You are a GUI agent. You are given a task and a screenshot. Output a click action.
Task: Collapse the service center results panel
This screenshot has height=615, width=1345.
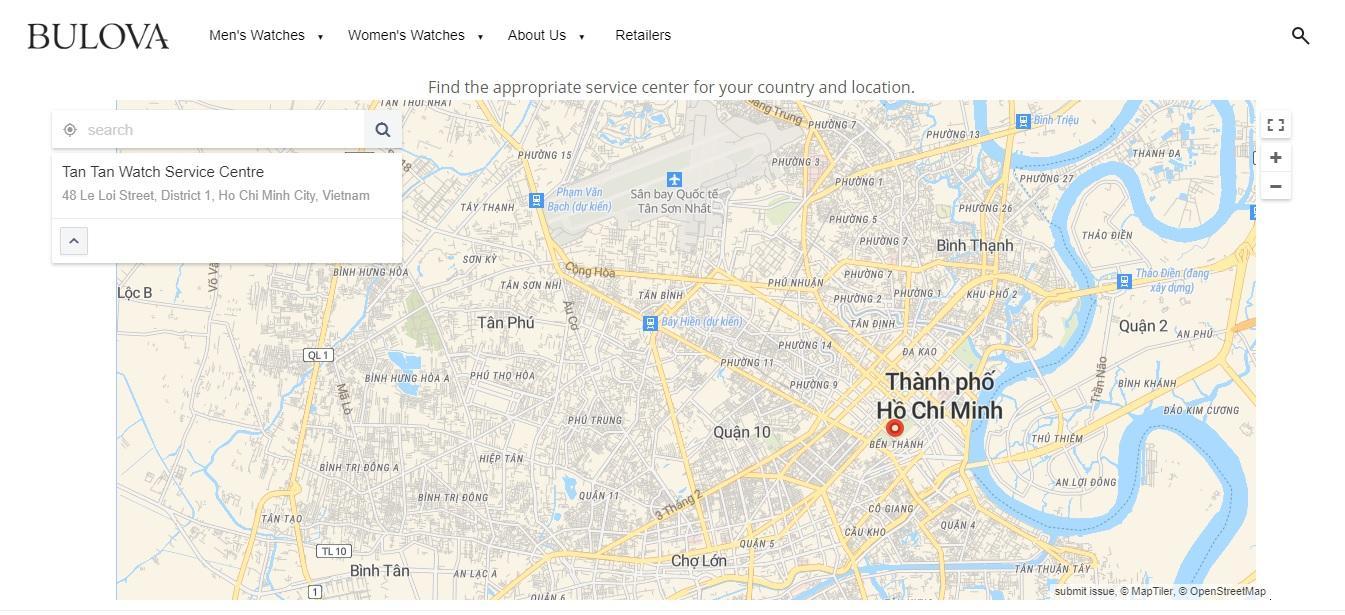(x=74, y=241)
